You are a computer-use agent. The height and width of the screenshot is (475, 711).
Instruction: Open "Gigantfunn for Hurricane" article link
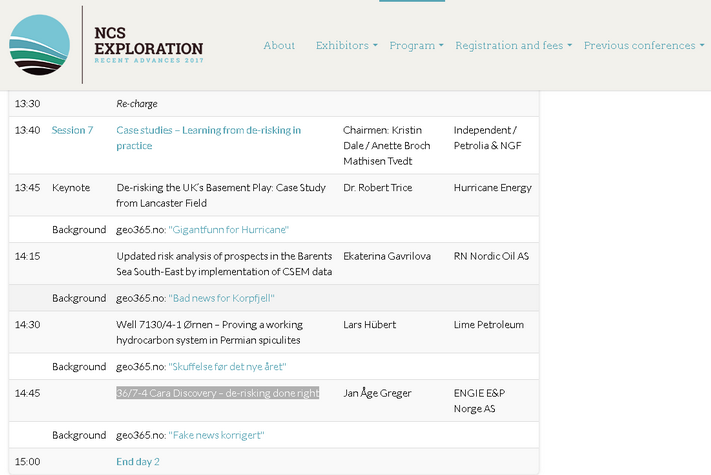pyautogui.click(x=229, y=229)
